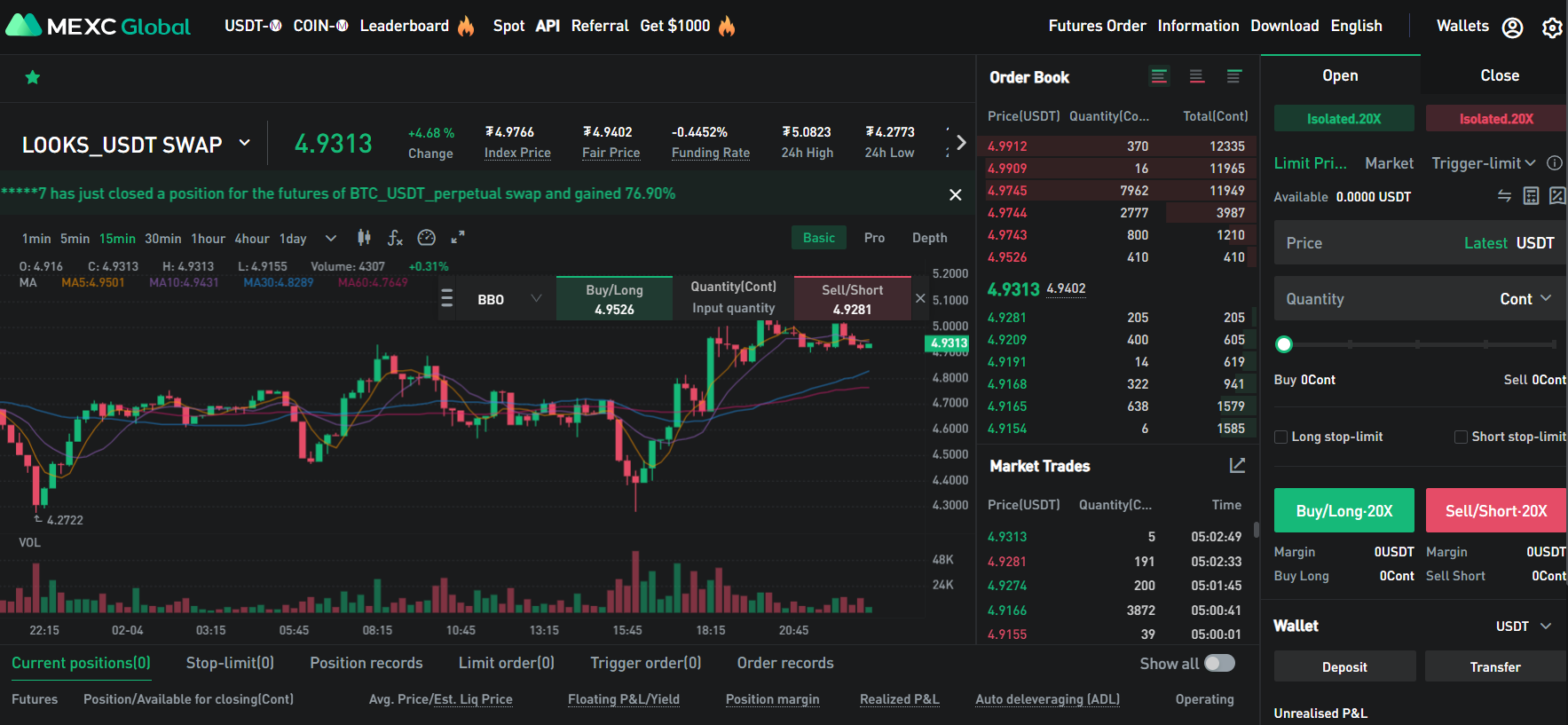The width and height of the screenshot is (1568, 725).
Task: Click the Buy/Long-20X button
Action: 1344,510
